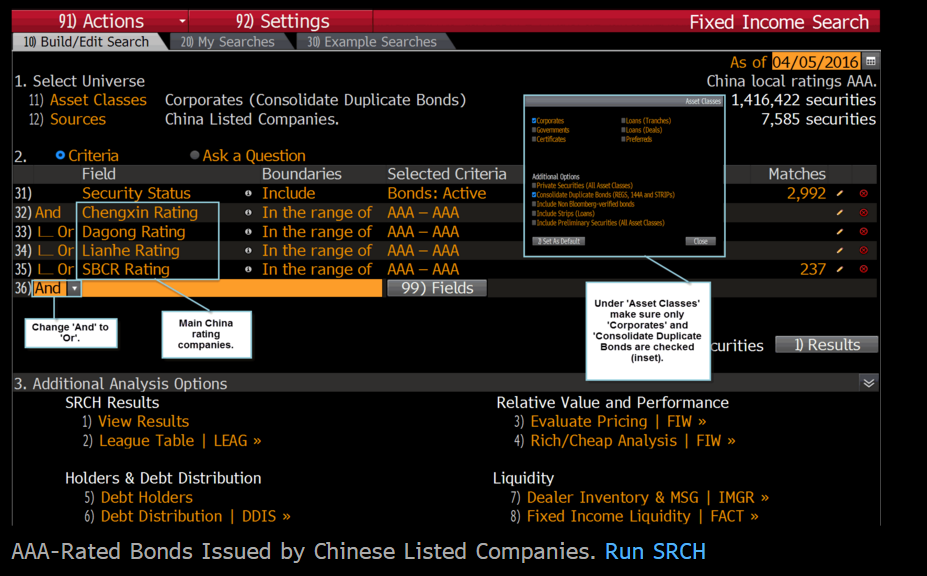The width and height of the screenshot is (927, 576).
Task: Open the My Searches tab
Action: (228, 41)
